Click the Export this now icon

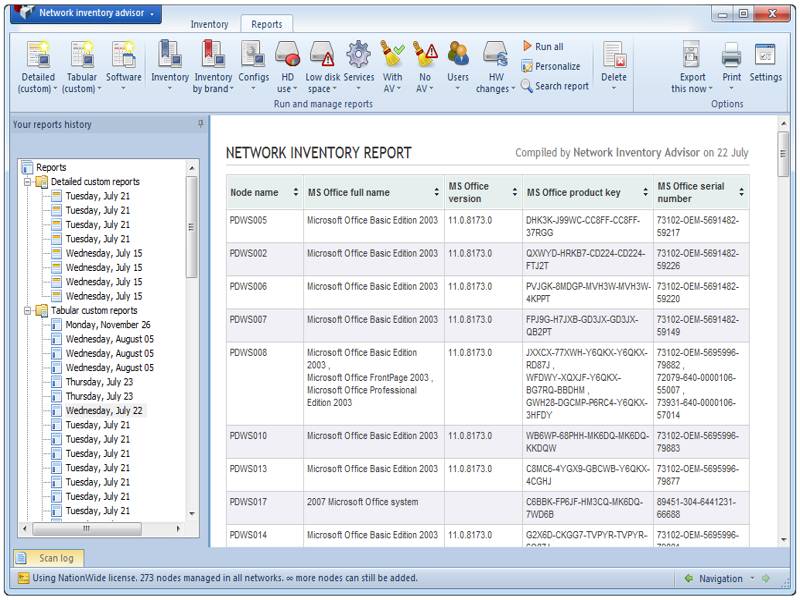(692, 55)
